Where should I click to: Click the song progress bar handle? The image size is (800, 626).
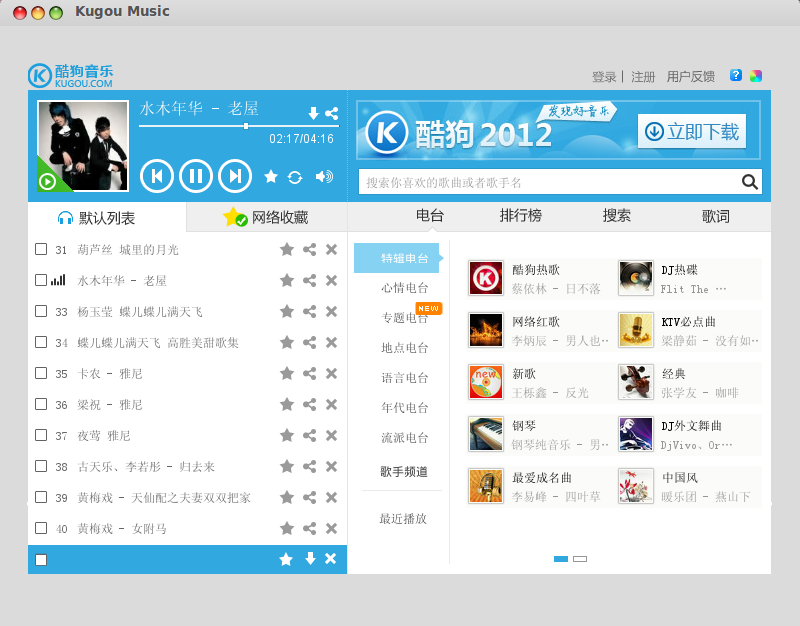pyautogui.click(x=246, y=126)
